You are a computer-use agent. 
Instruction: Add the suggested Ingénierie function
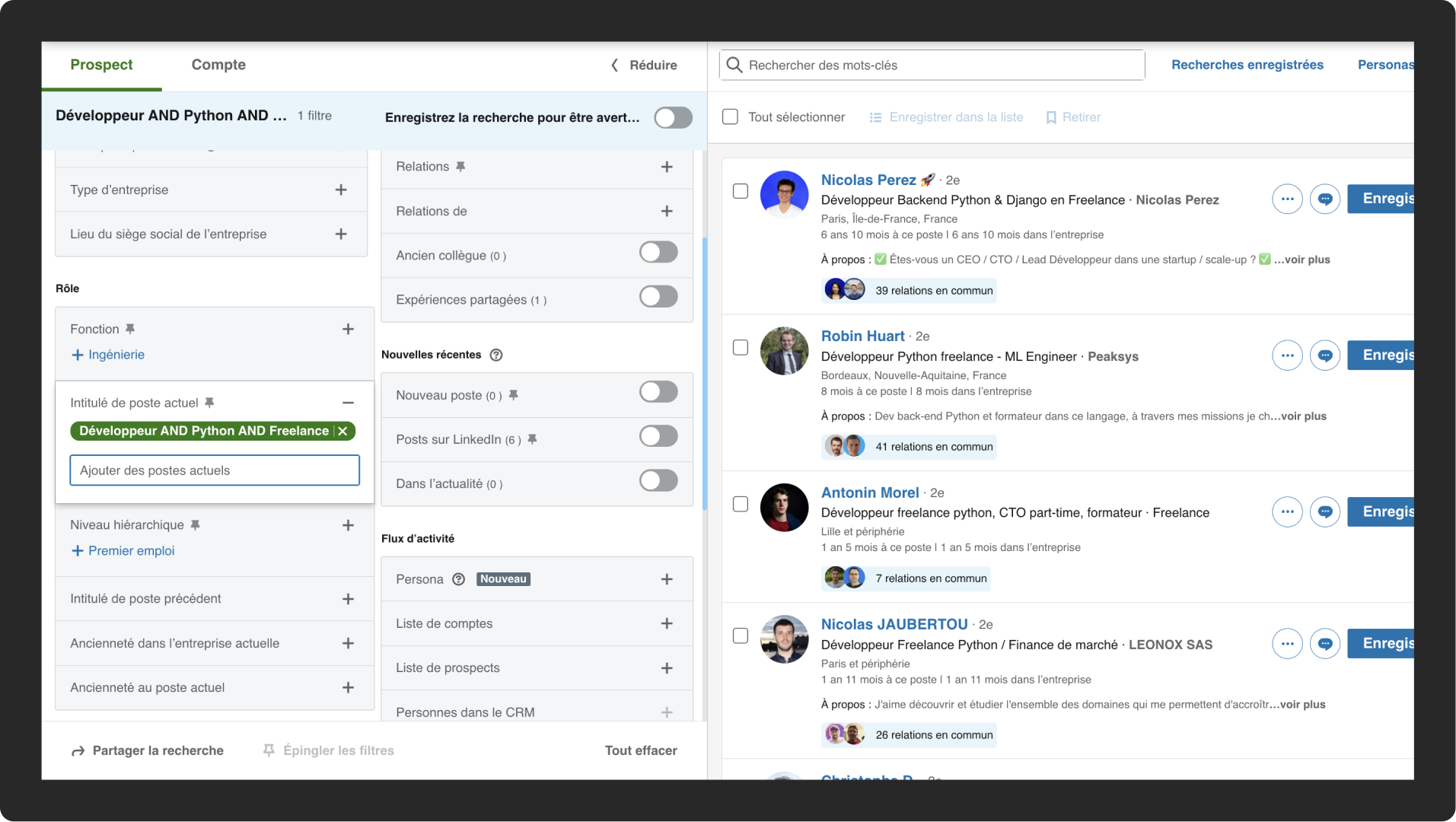point(108,355)
